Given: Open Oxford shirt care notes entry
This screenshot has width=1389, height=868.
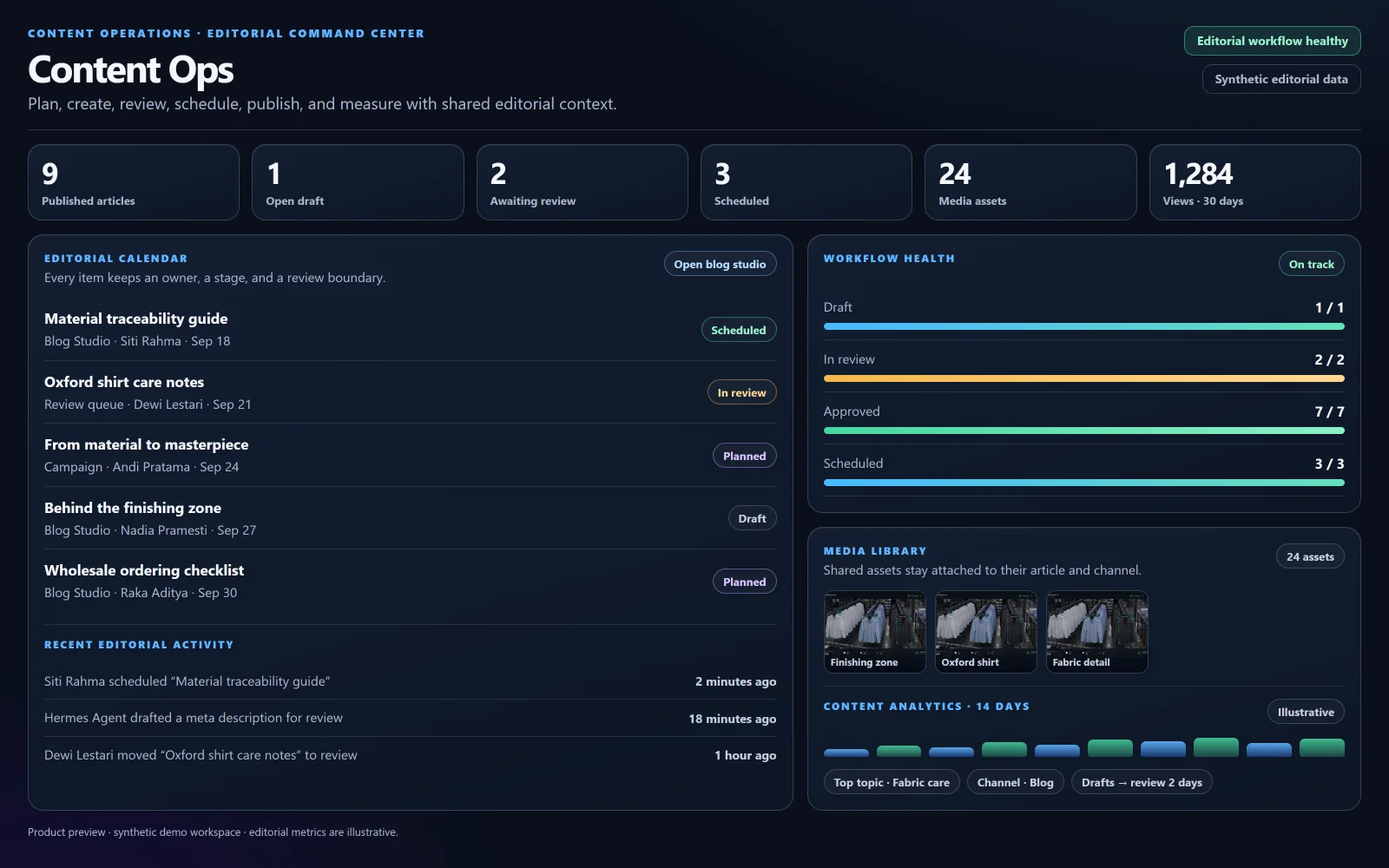Looking at the screenshot, I should pos(410,392).
